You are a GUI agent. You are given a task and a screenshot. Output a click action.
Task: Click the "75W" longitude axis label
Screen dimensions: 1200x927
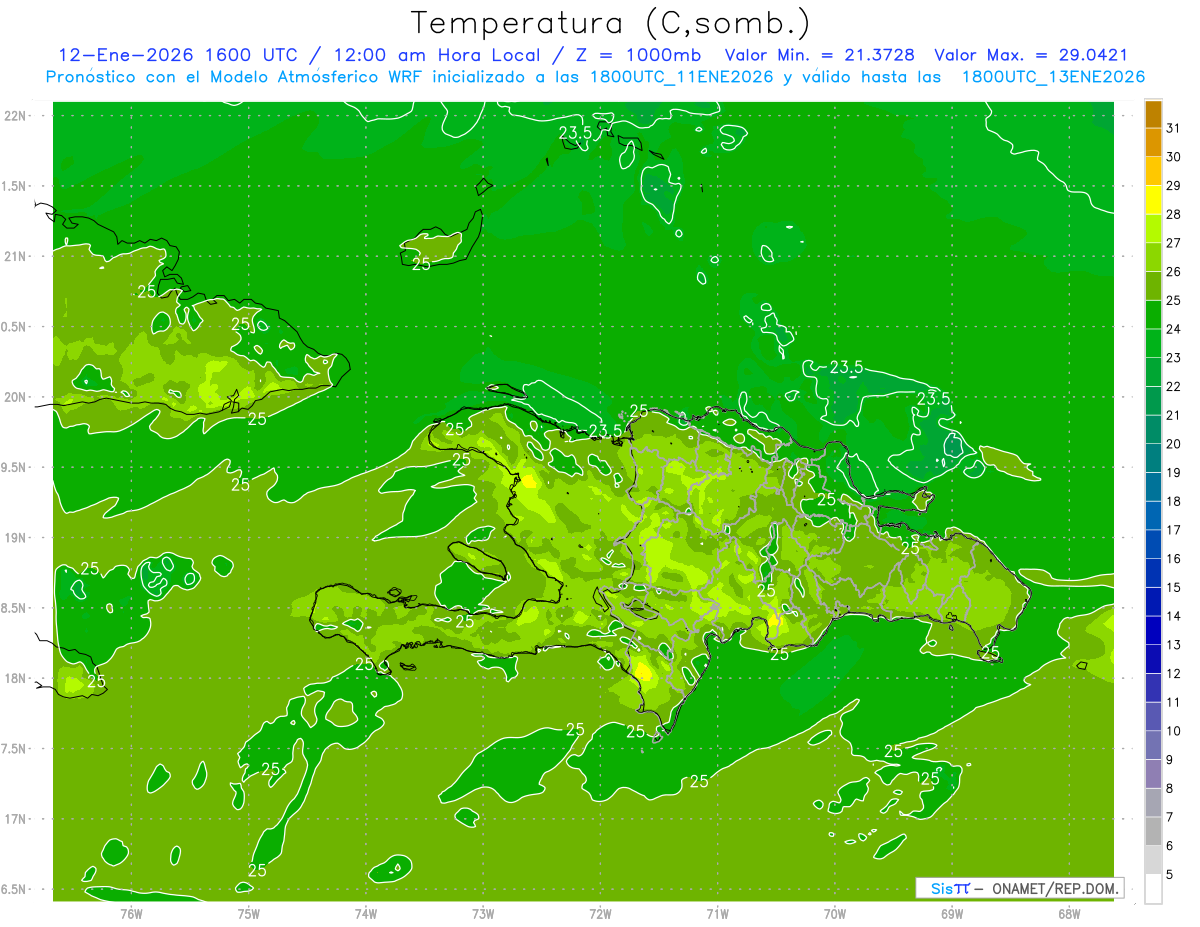pos(248,913)
